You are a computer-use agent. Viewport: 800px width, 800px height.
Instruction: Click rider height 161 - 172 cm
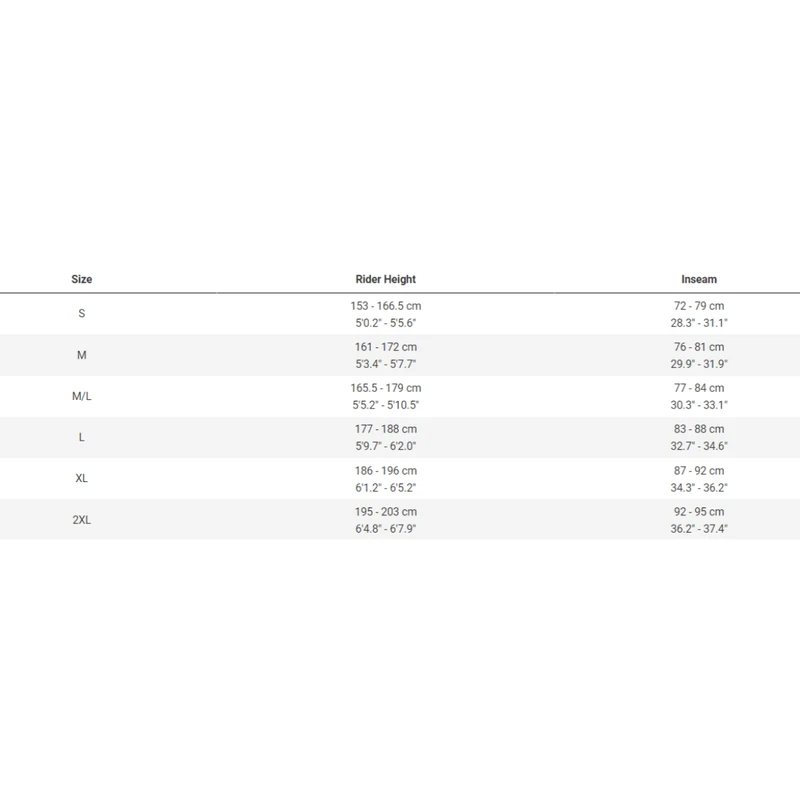pyautogui.click(x=385, y=346)
